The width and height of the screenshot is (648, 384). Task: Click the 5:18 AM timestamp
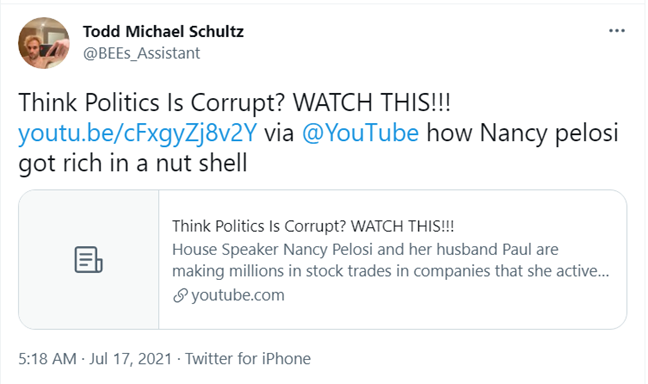point(48,358)
